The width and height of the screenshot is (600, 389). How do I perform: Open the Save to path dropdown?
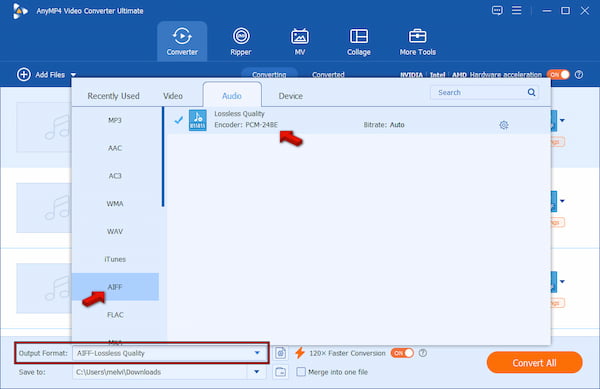coord(257,371)
